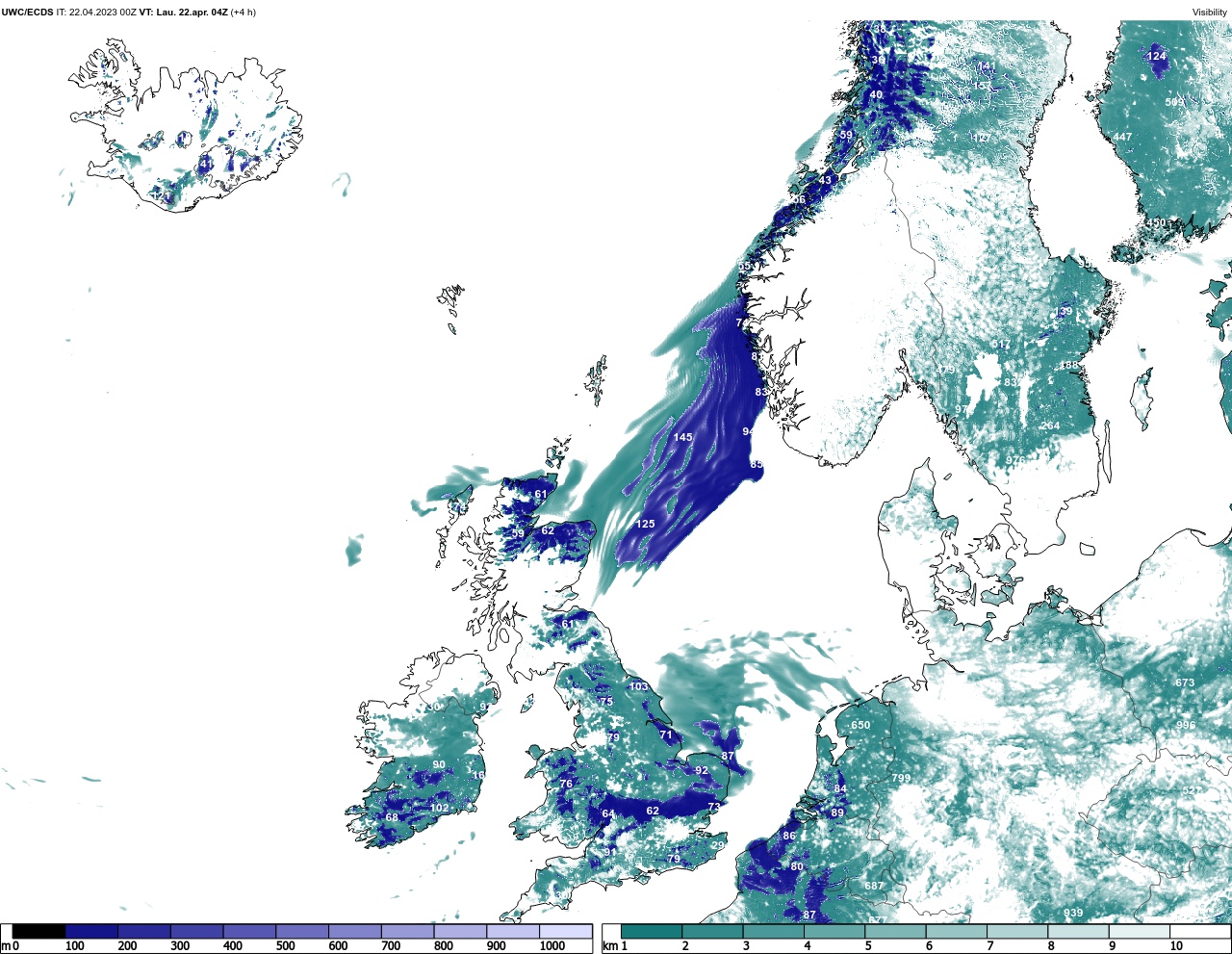Click the 200 m legend swatch

tap(144, 932)
